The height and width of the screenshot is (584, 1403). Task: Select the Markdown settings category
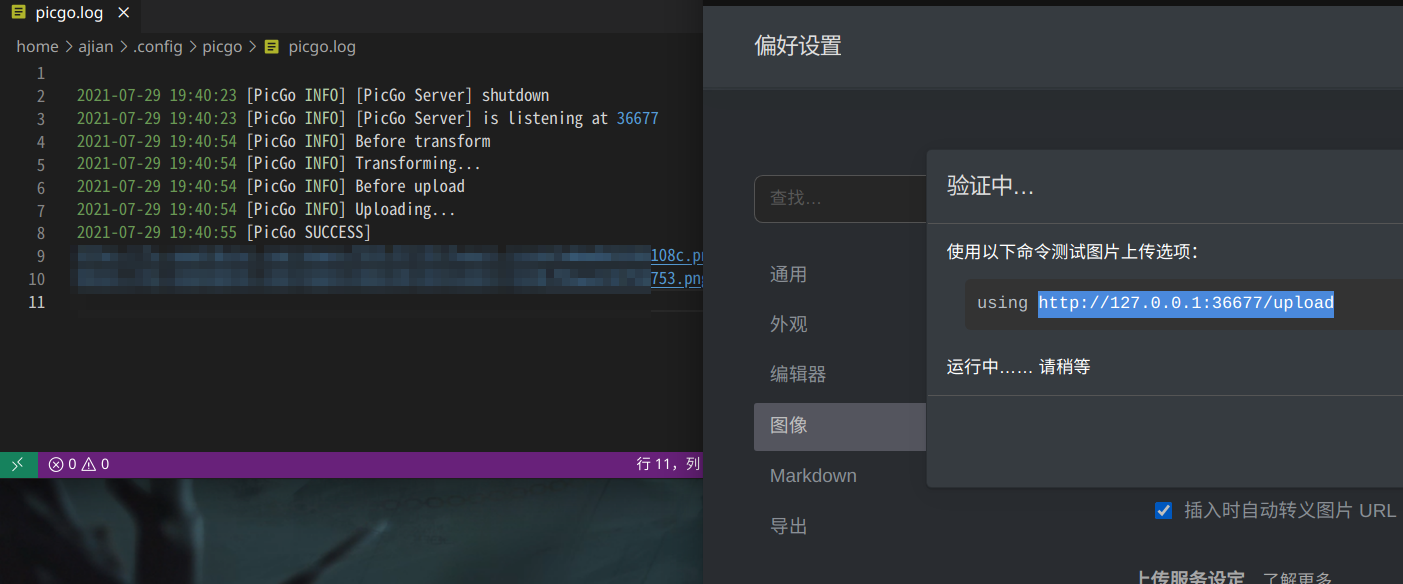tap(813, 475)
